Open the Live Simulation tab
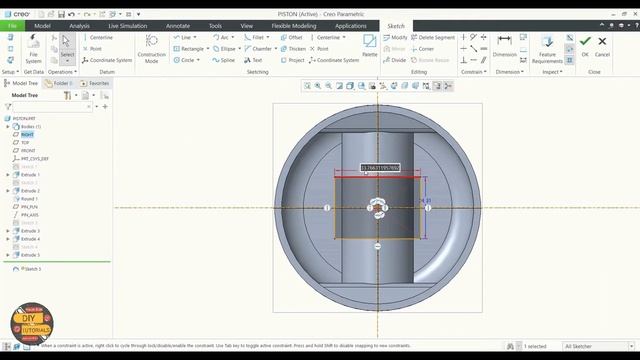Viewport: 640px width, 360px height. pyautogui.click(x=128, y=26)
